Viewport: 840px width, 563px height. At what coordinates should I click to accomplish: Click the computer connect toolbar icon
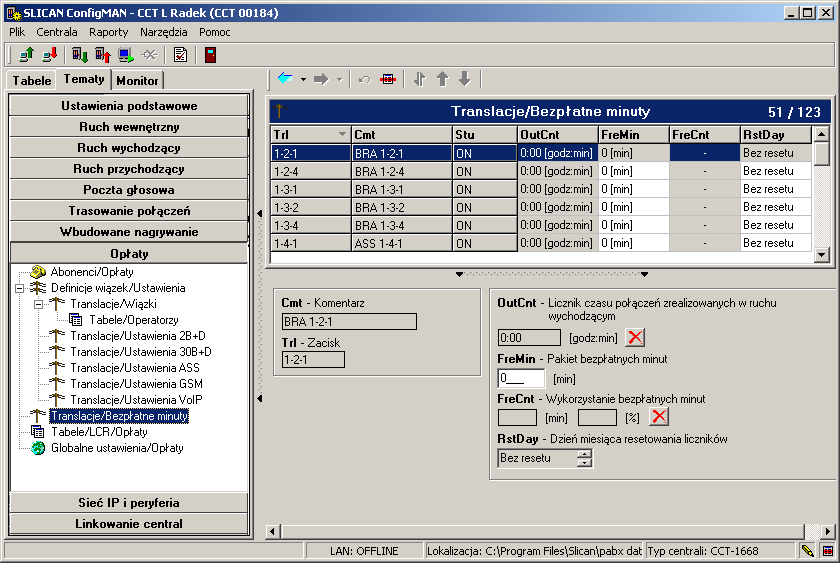[x=126, y=55]
